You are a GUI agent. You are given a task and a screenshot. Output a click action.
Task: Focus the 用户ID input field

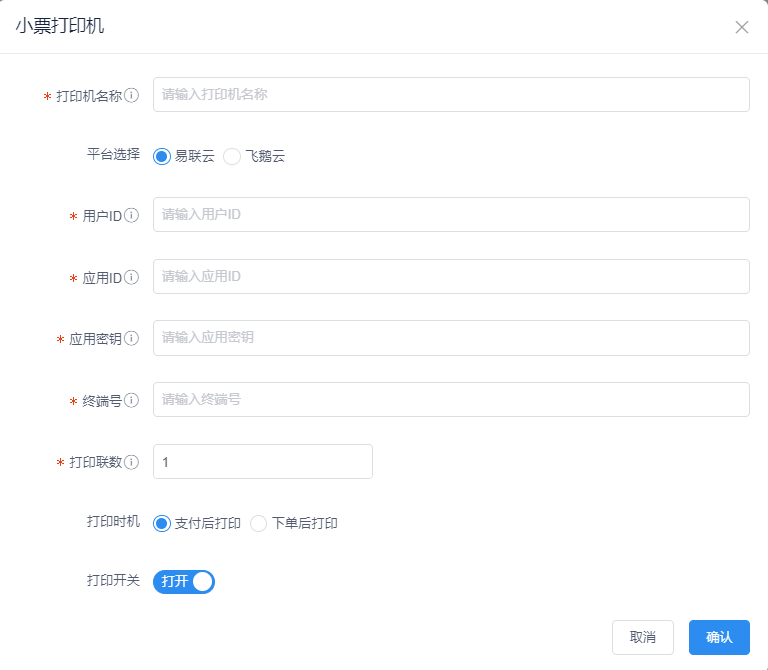pyautogui.click(x=451, y=215)
